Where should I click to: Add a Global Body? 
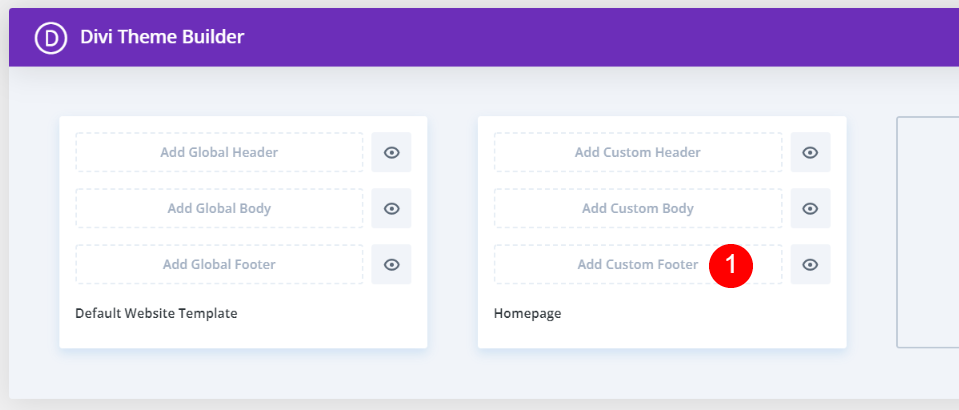point(219,209)
